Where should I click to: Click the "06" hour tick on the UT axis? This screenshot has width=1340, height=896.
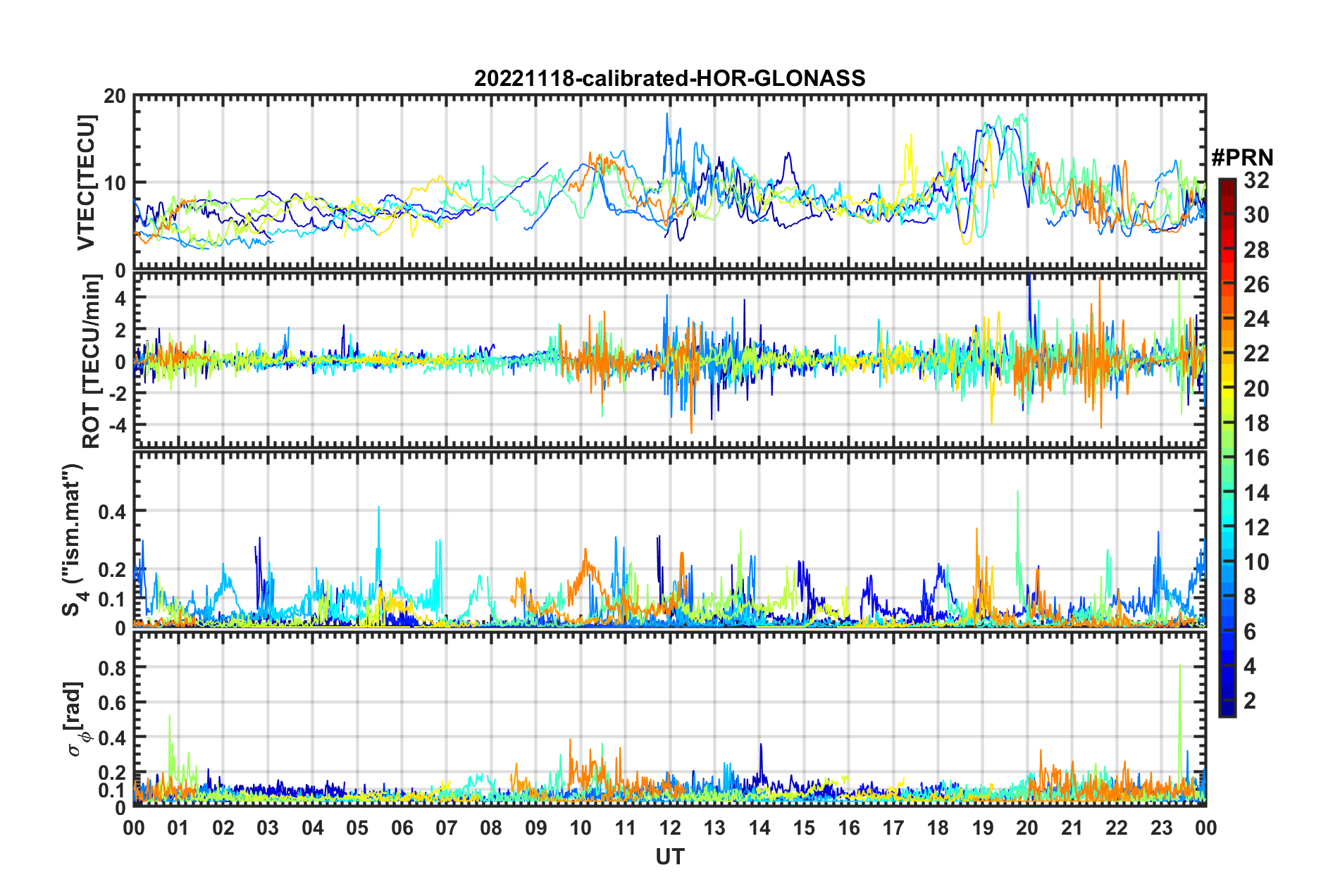tap(402, 828)
